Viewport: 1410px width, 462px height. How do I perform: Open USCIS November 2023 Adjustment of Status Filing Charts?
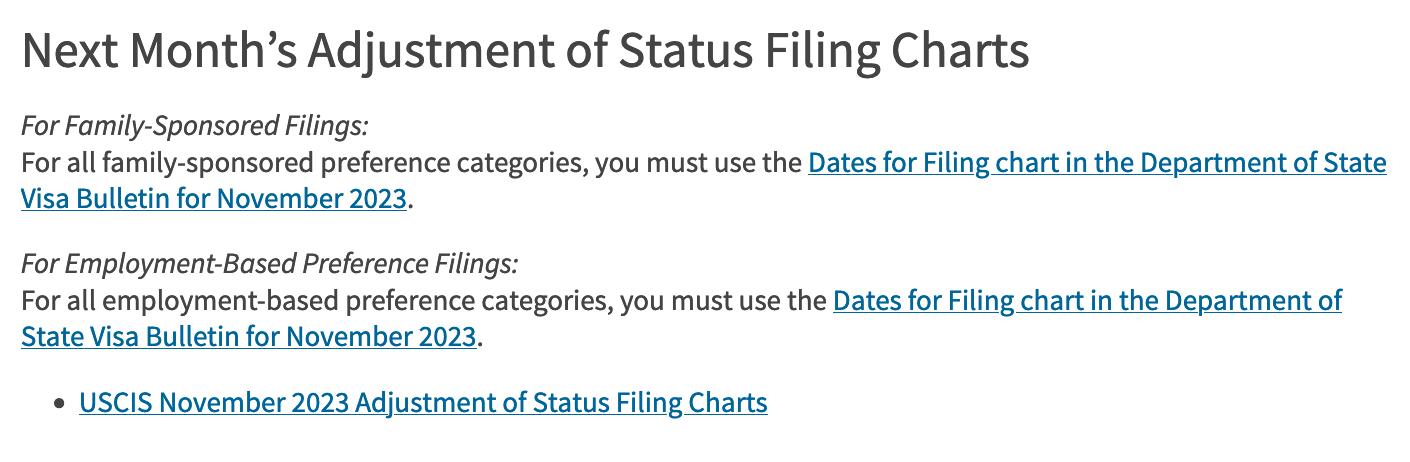pyautogui.click(x=423, y=403)
